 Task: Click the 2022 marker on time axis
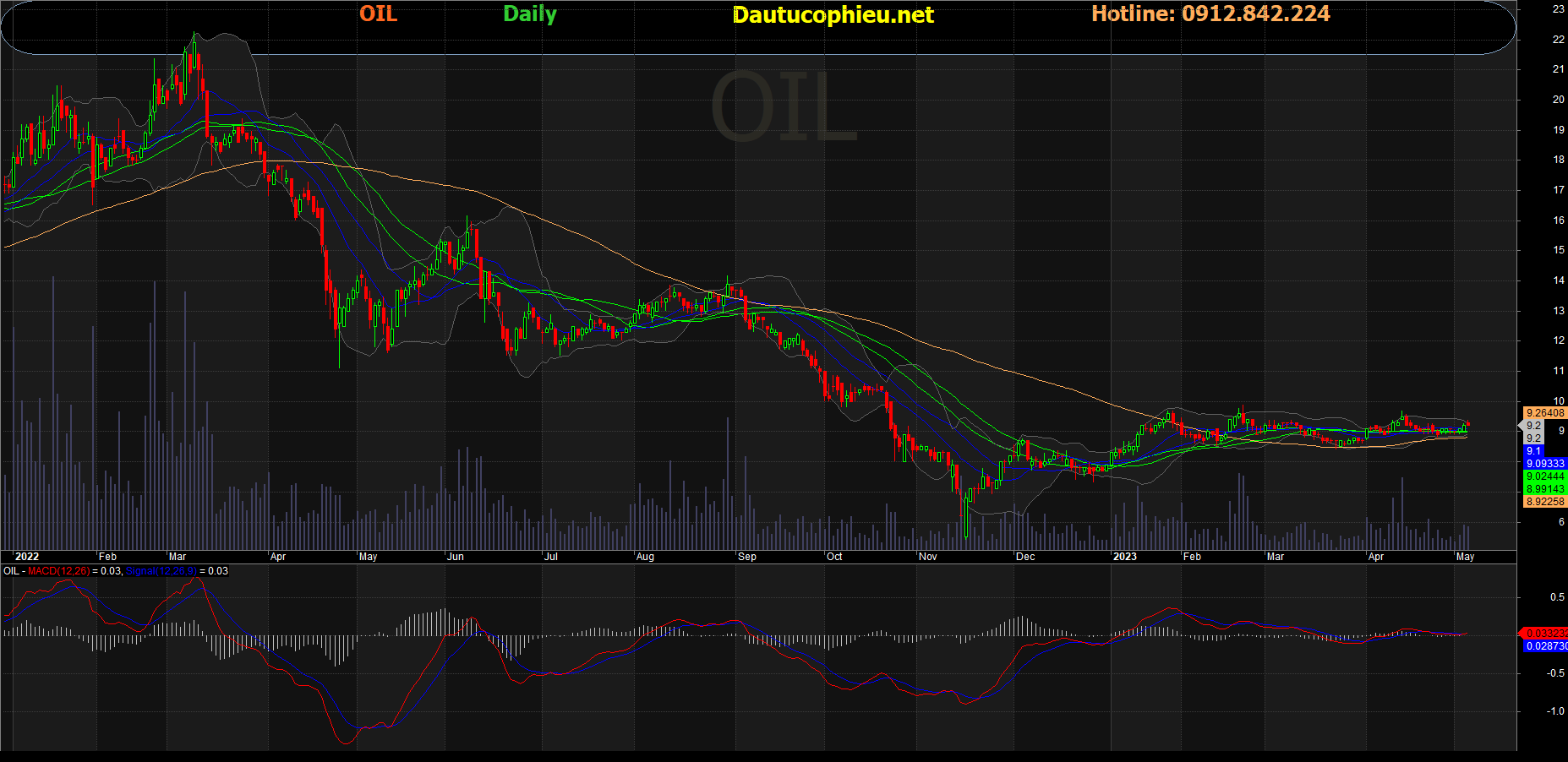27,557
